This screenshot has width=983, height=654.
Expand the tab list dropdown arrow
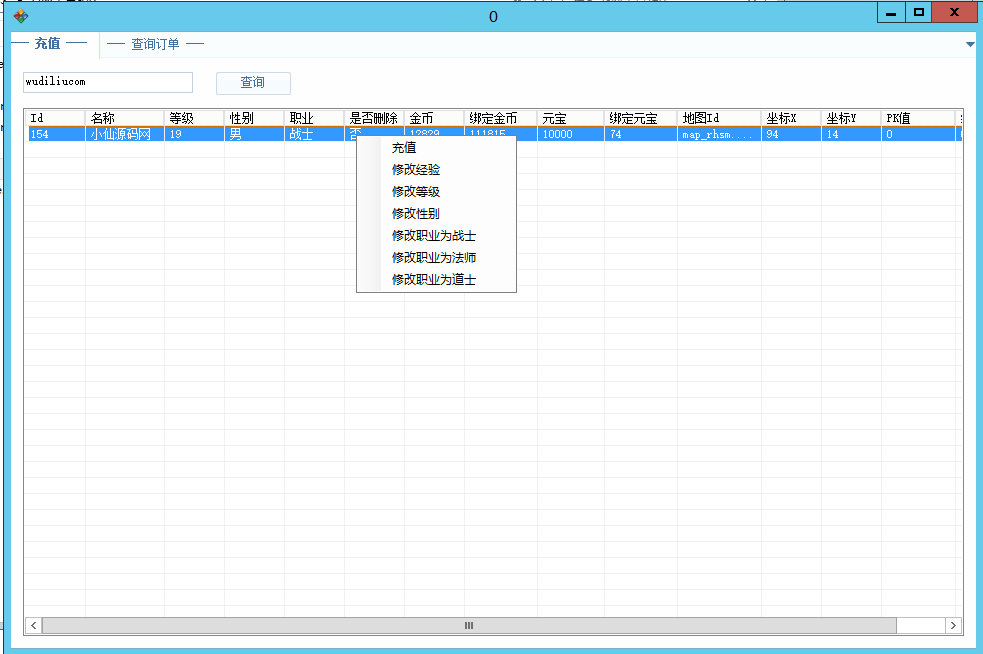click(970, 44)
